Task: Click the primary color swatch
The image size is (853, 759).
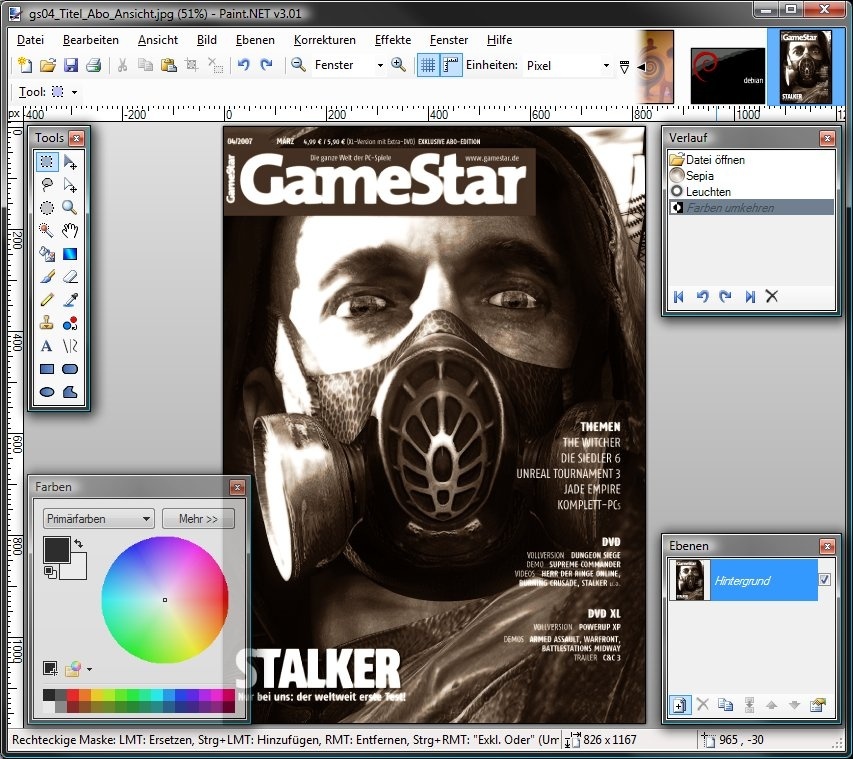Action: tap(56, 549)
